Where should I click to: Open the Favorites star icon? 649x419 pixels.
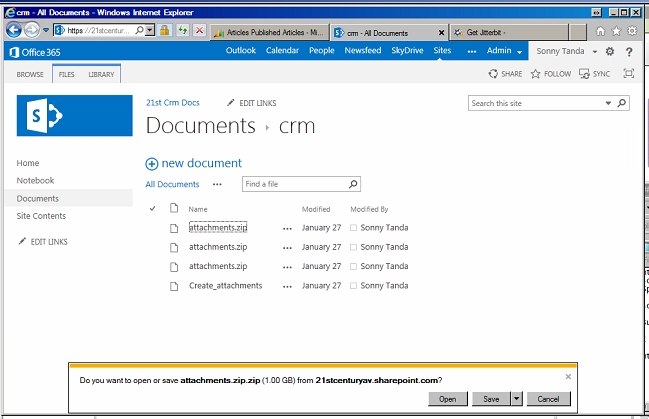click(x=616, y=31)
